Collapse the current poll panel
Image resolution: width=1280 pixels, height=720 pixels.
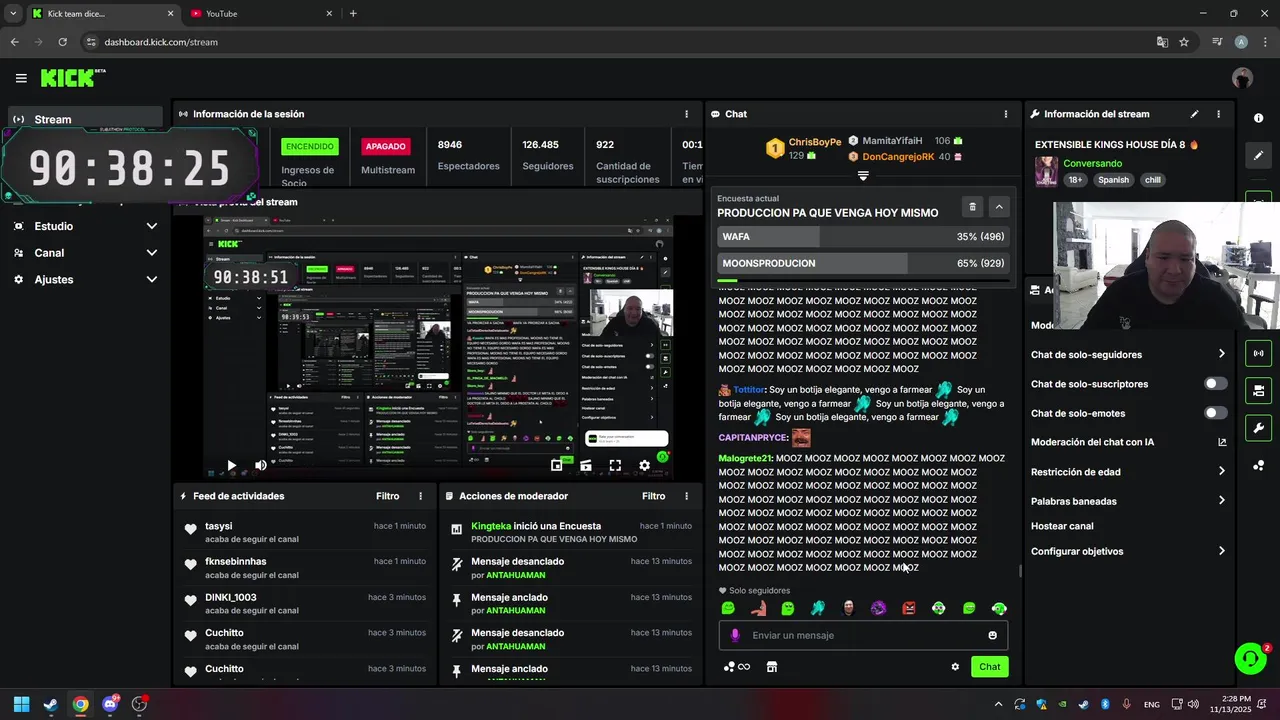point(998,207)
